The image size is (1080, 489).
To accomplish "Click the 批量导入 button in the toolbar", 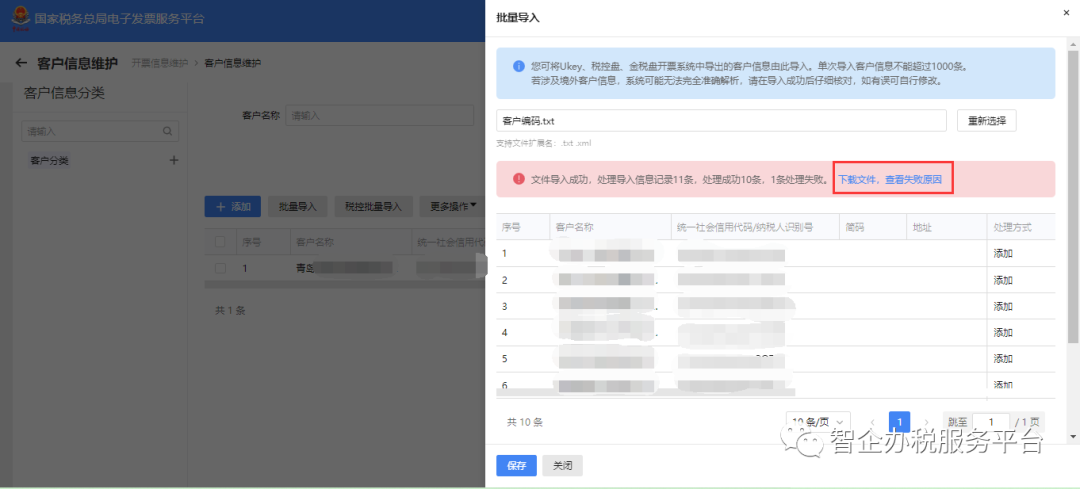I will tap(298, 206).
